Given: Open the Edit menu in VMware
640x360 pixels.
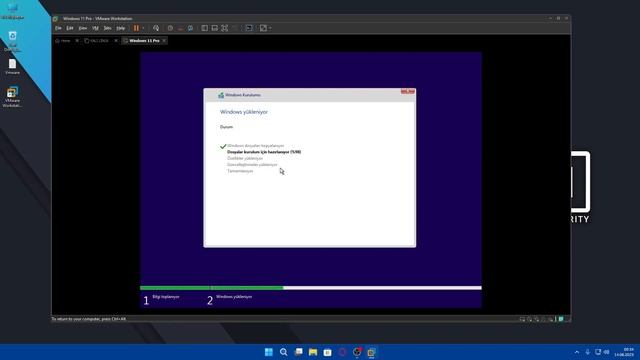Looking at the screenshot, I should (70, 28).
